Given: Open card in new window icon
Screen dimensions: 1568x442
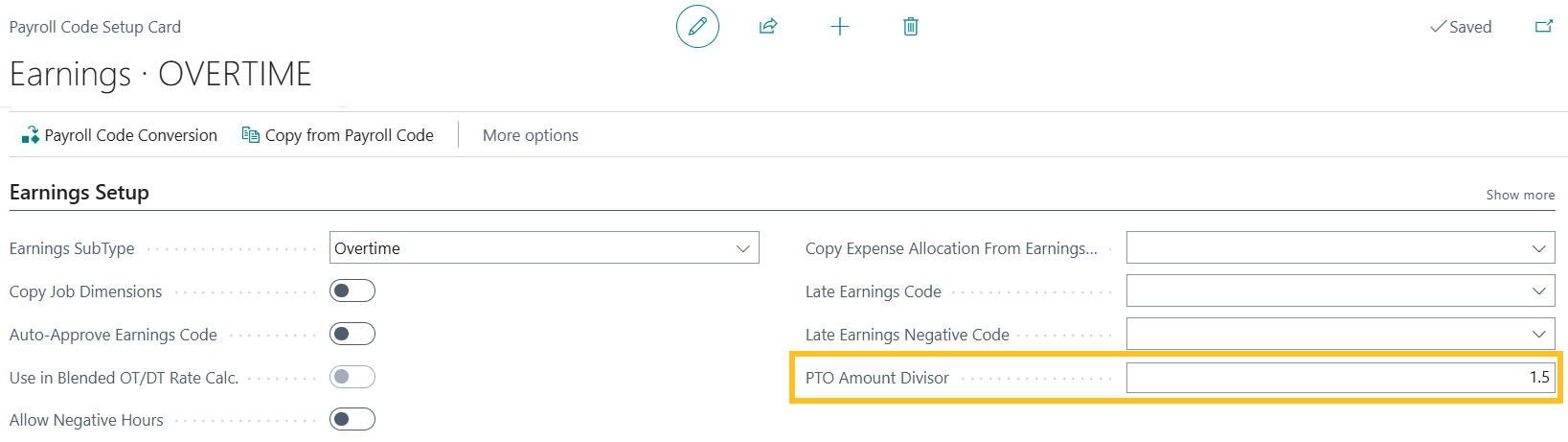Looking at the screenshot, I should 1544,27.
